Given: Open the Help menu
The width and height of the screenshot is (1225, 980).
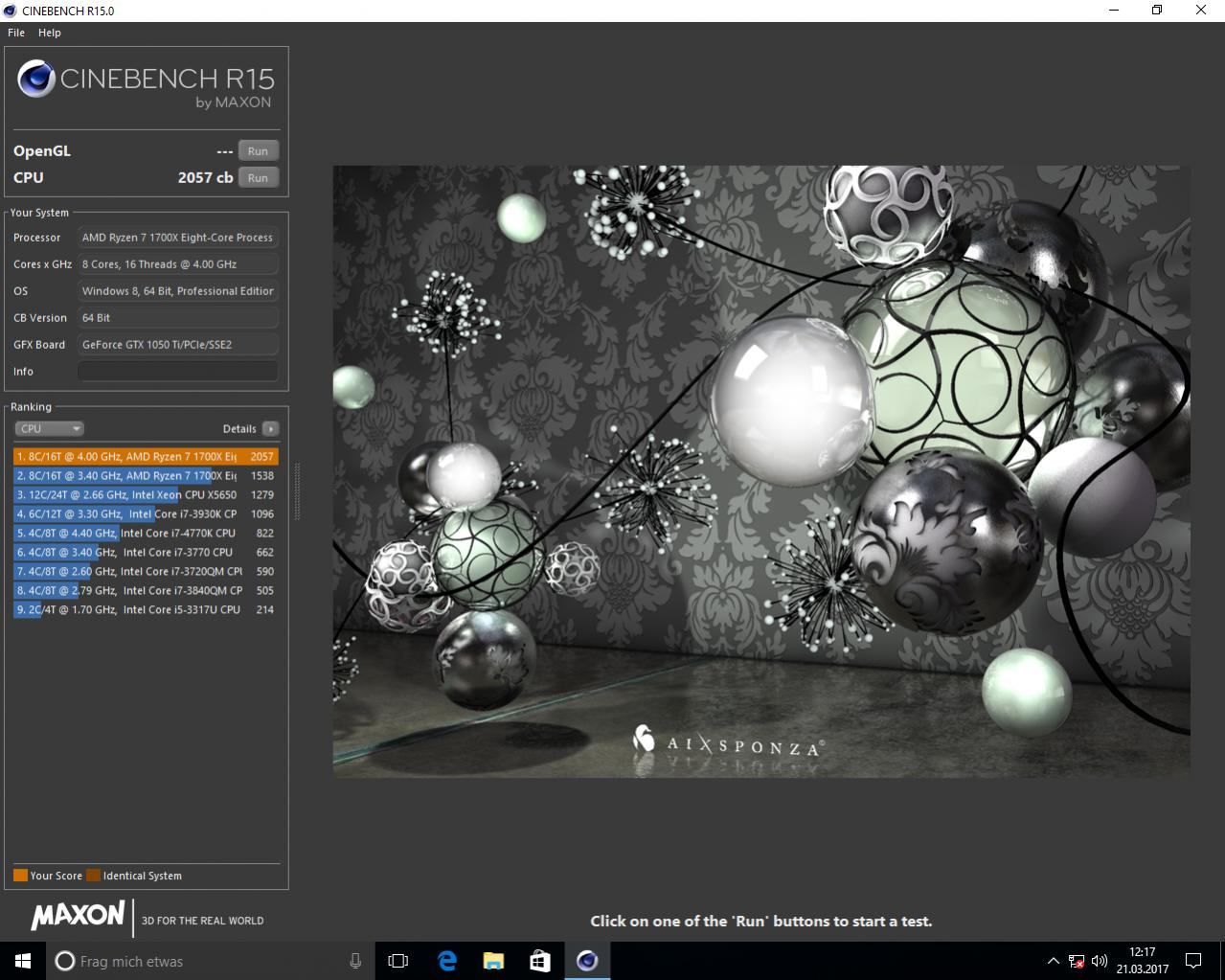Looking at the screenshot, I should click(50, 33).
